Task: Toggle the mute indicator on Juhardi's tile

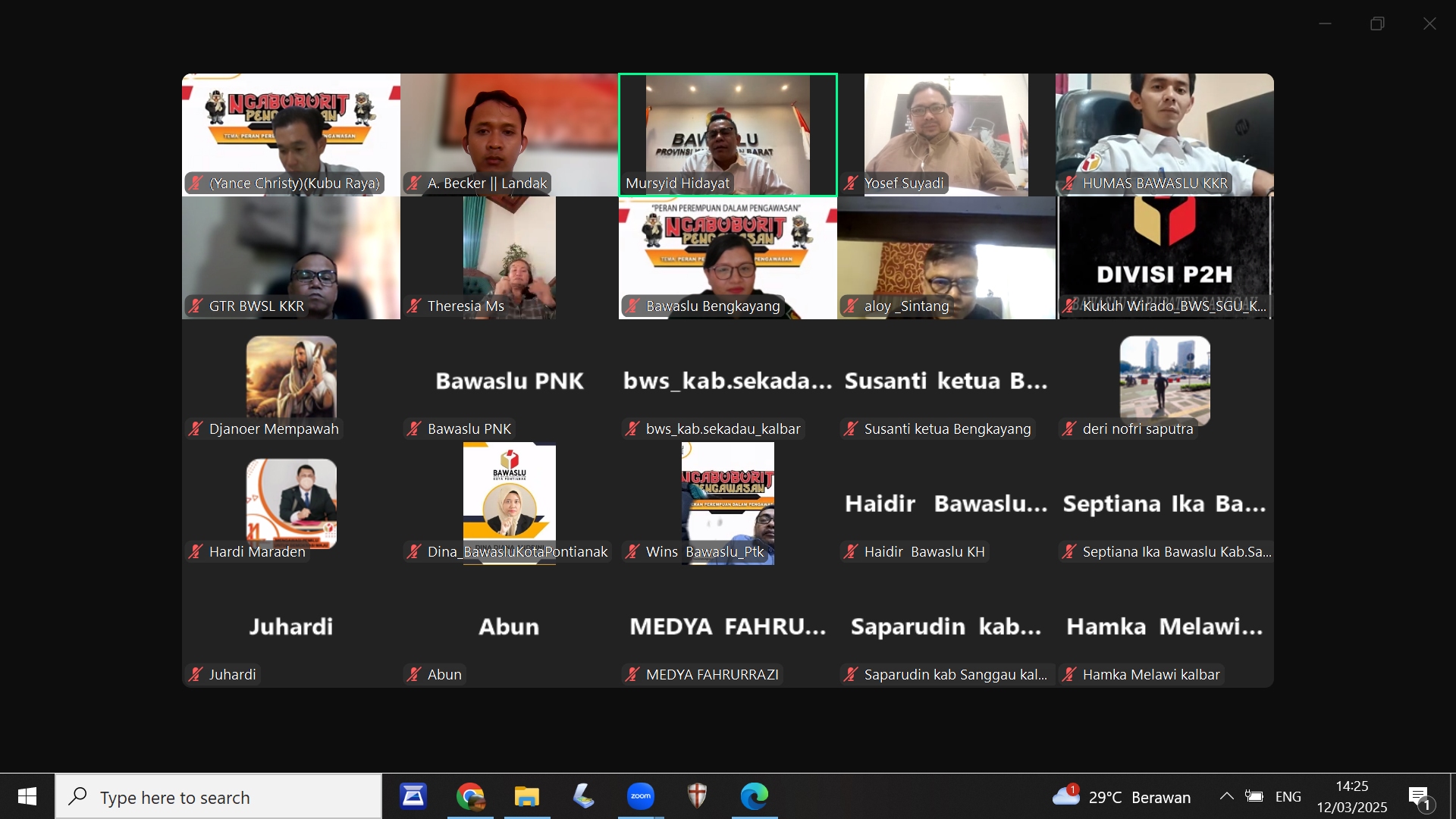Action: click(x=194, y=674)
